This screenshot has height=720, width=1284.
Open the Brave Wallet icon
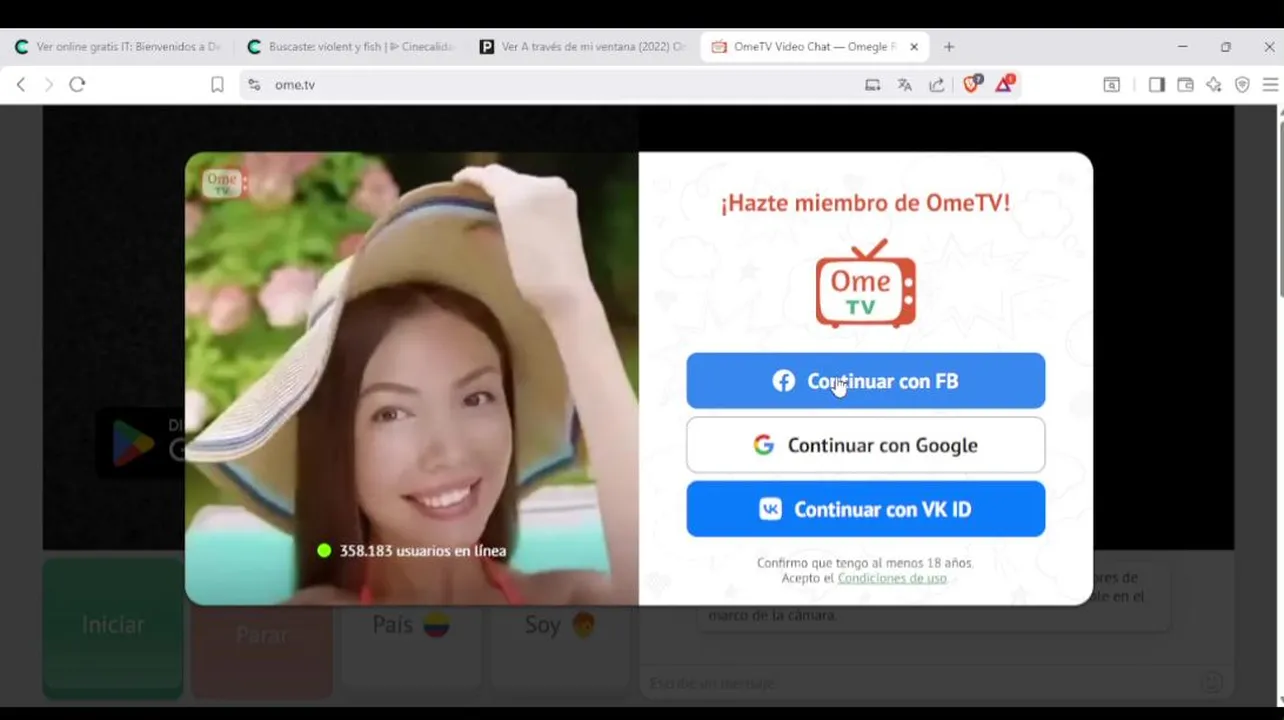(x=1185, y=85)
